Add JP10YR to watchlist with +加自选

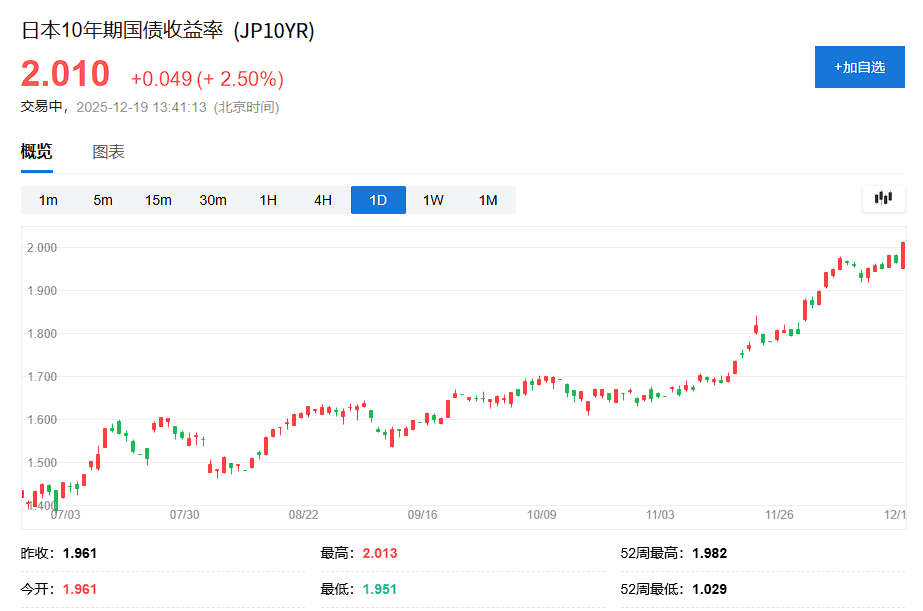point(859,67)
